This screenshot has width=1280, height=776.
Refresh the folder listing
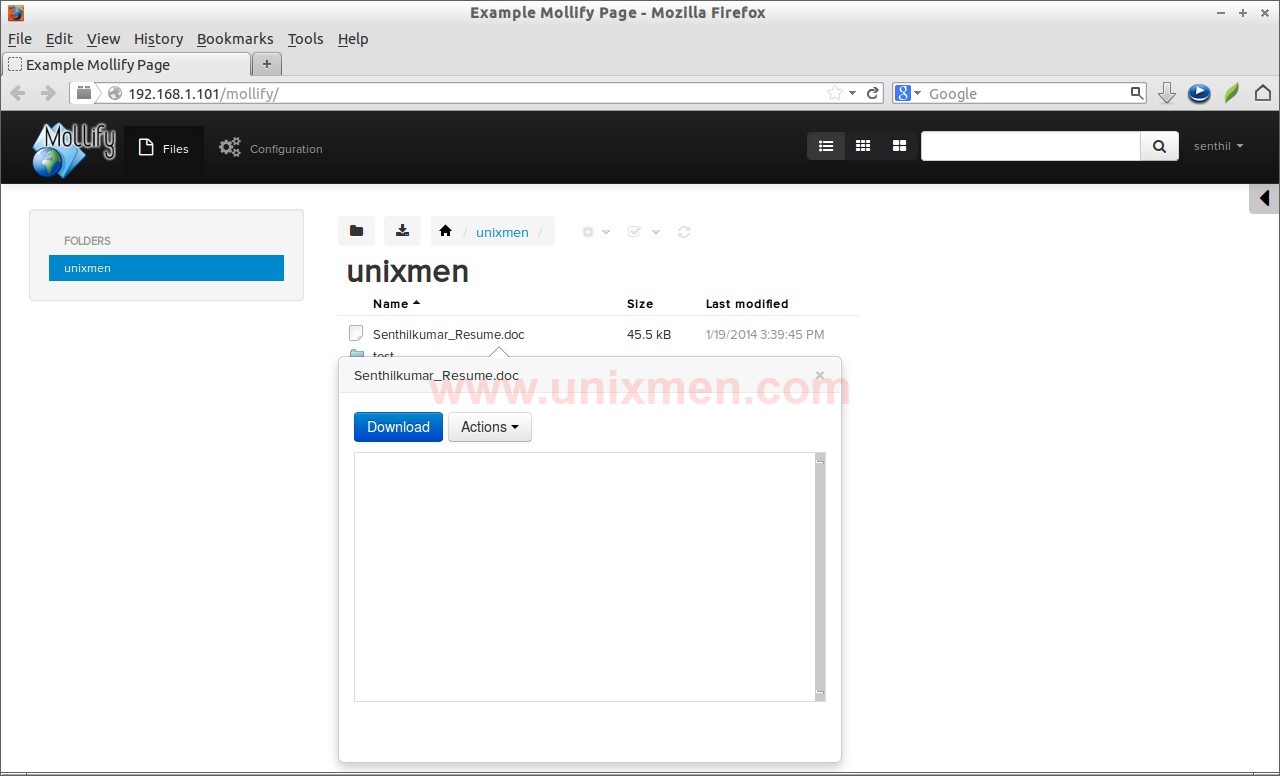(684, 232)
